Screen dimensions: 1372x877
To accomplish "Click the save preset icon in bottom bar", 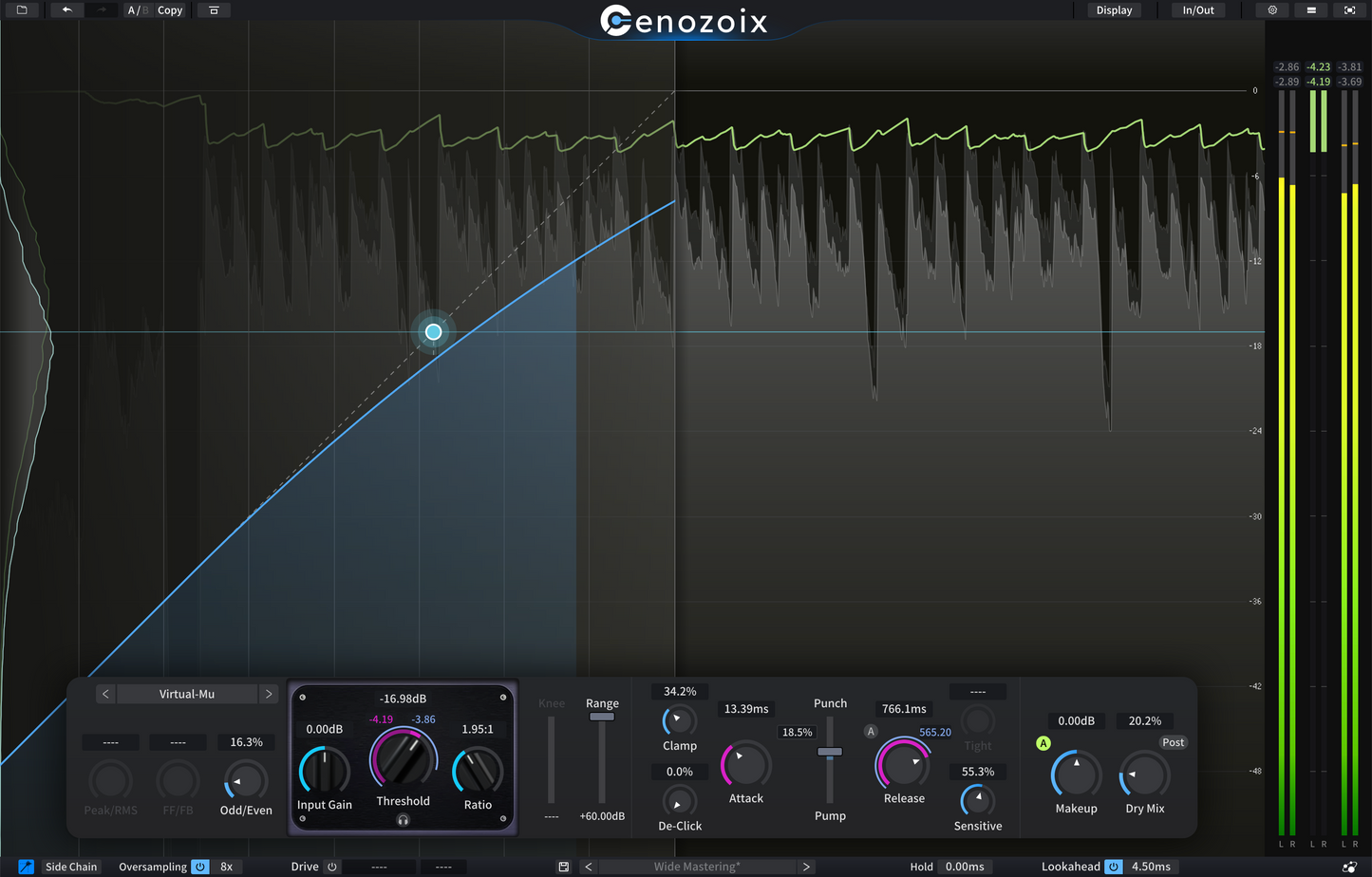I will pos(563,866).
